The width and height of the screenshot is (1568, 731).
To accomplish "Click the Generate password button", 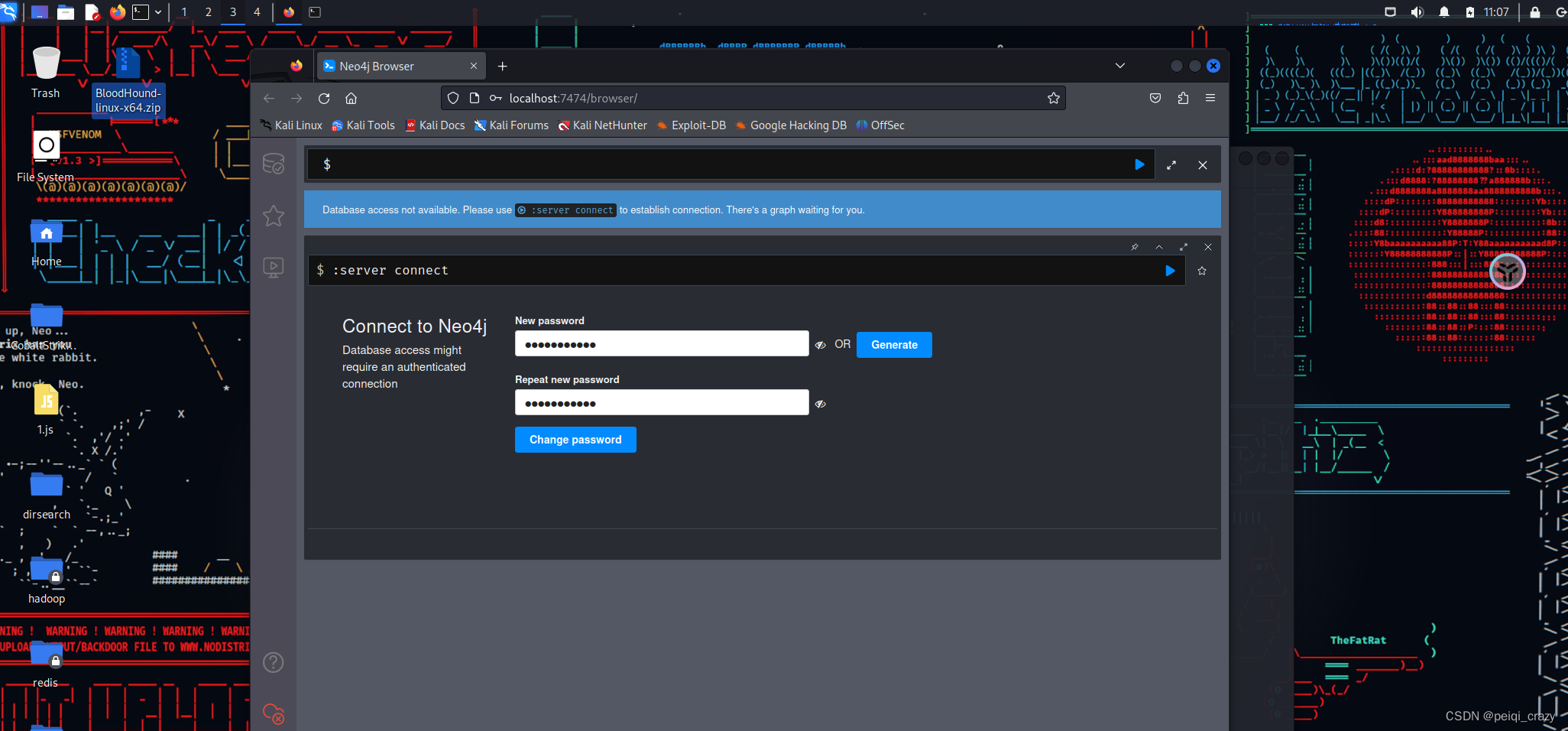I will [894, 345].
